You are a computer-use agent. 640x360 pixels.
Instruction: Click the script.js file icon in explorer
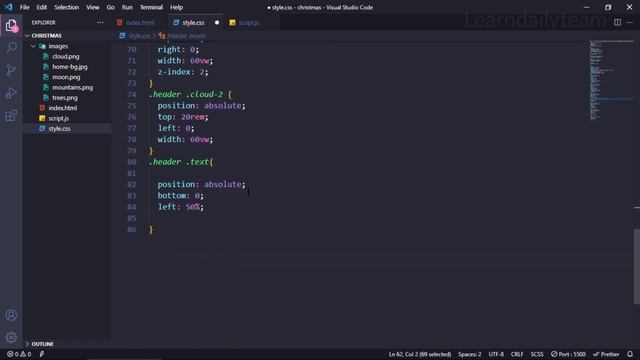coord(42,118)
